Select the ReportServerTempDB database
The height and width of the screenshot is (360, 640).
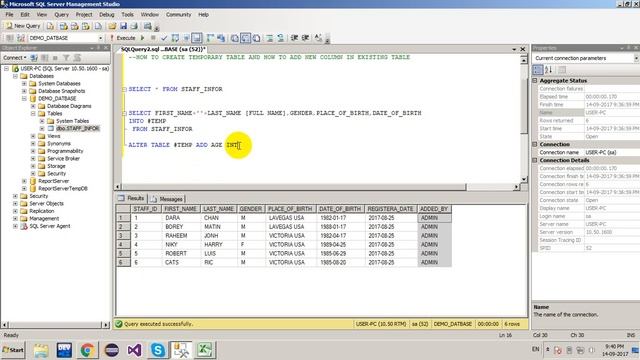pyautogui.click(x=62, y=189)
